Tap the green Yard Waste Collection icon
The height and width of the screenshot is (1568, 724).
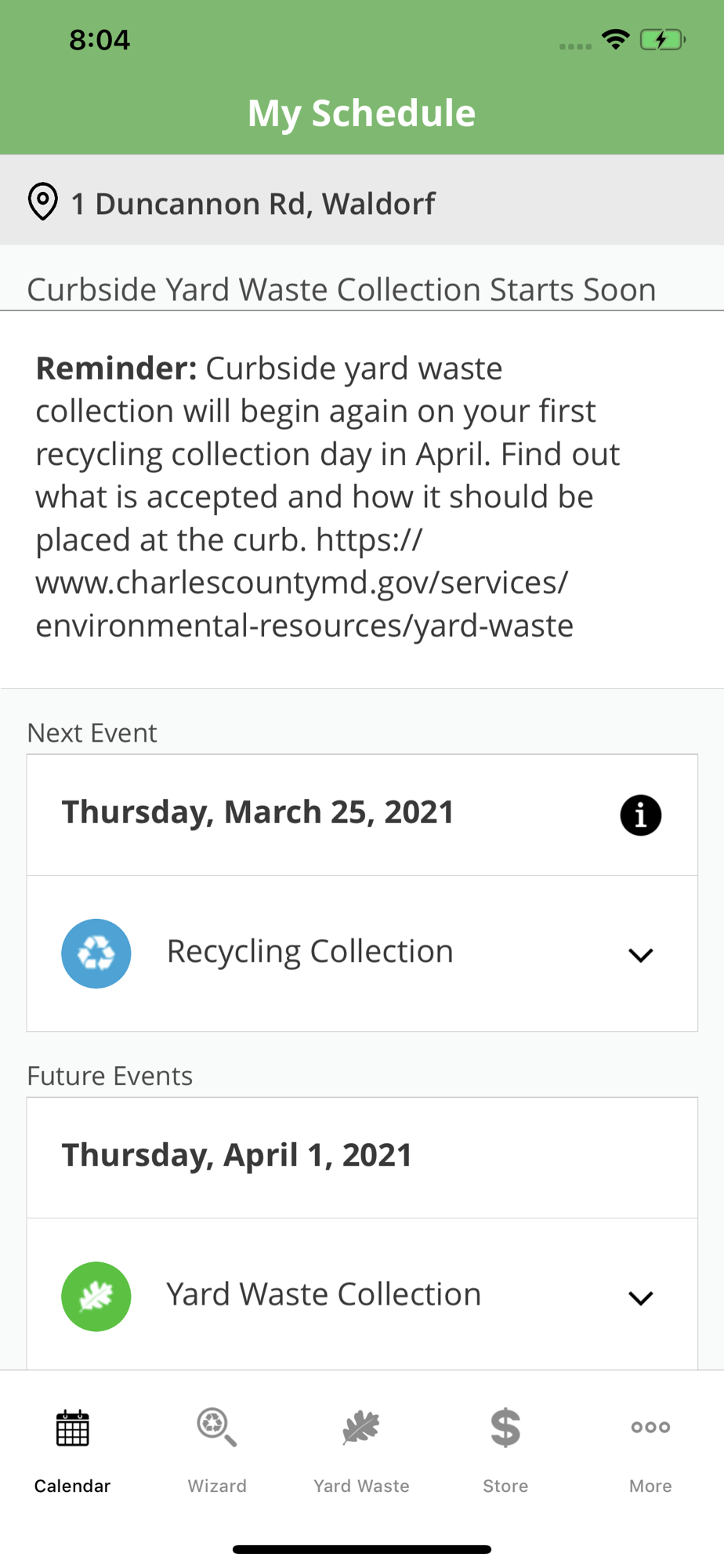[96, 1296]
